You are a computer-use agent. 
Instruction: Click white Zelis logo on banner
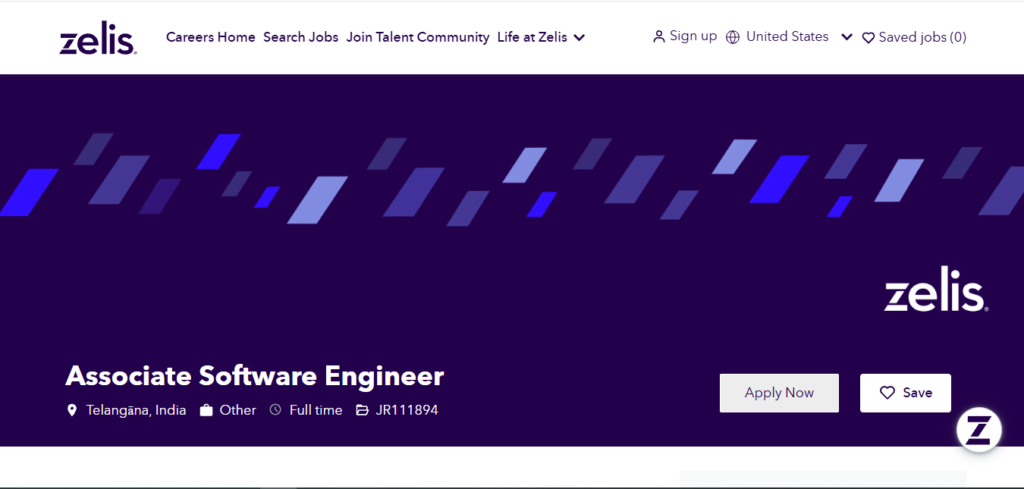(936, 289)
